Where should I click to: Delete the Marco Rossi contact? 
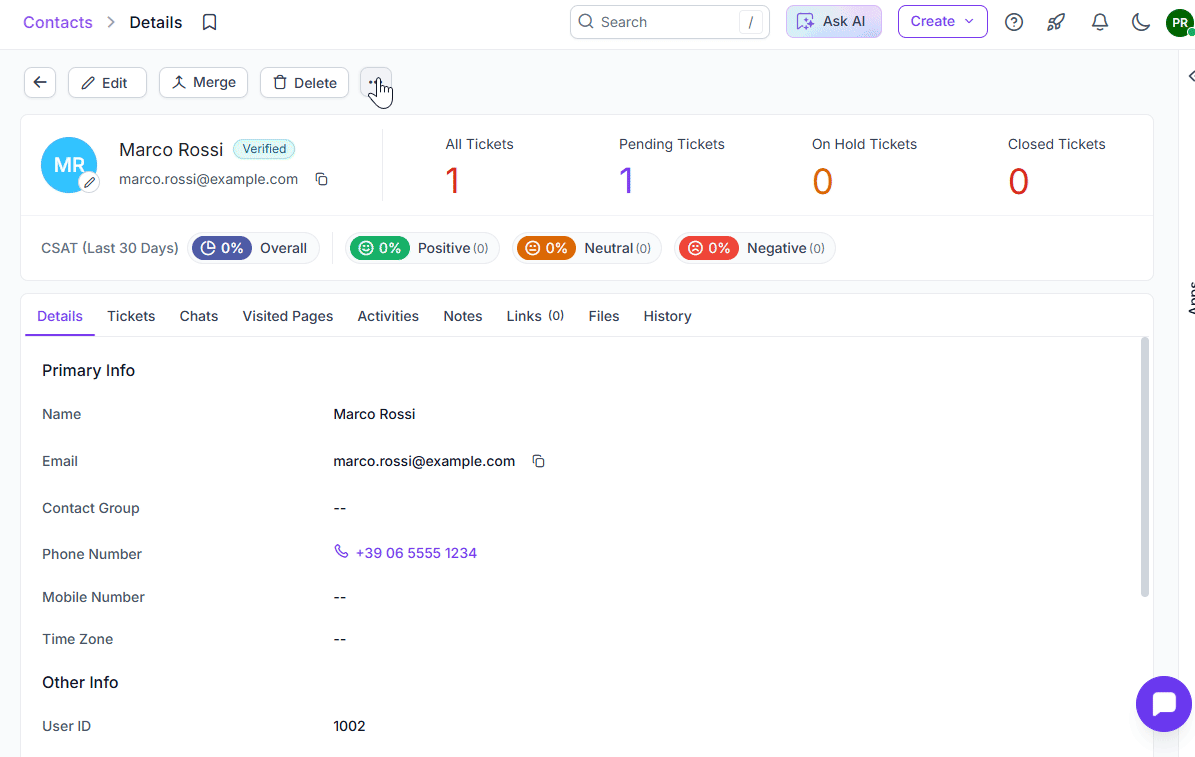304,82
